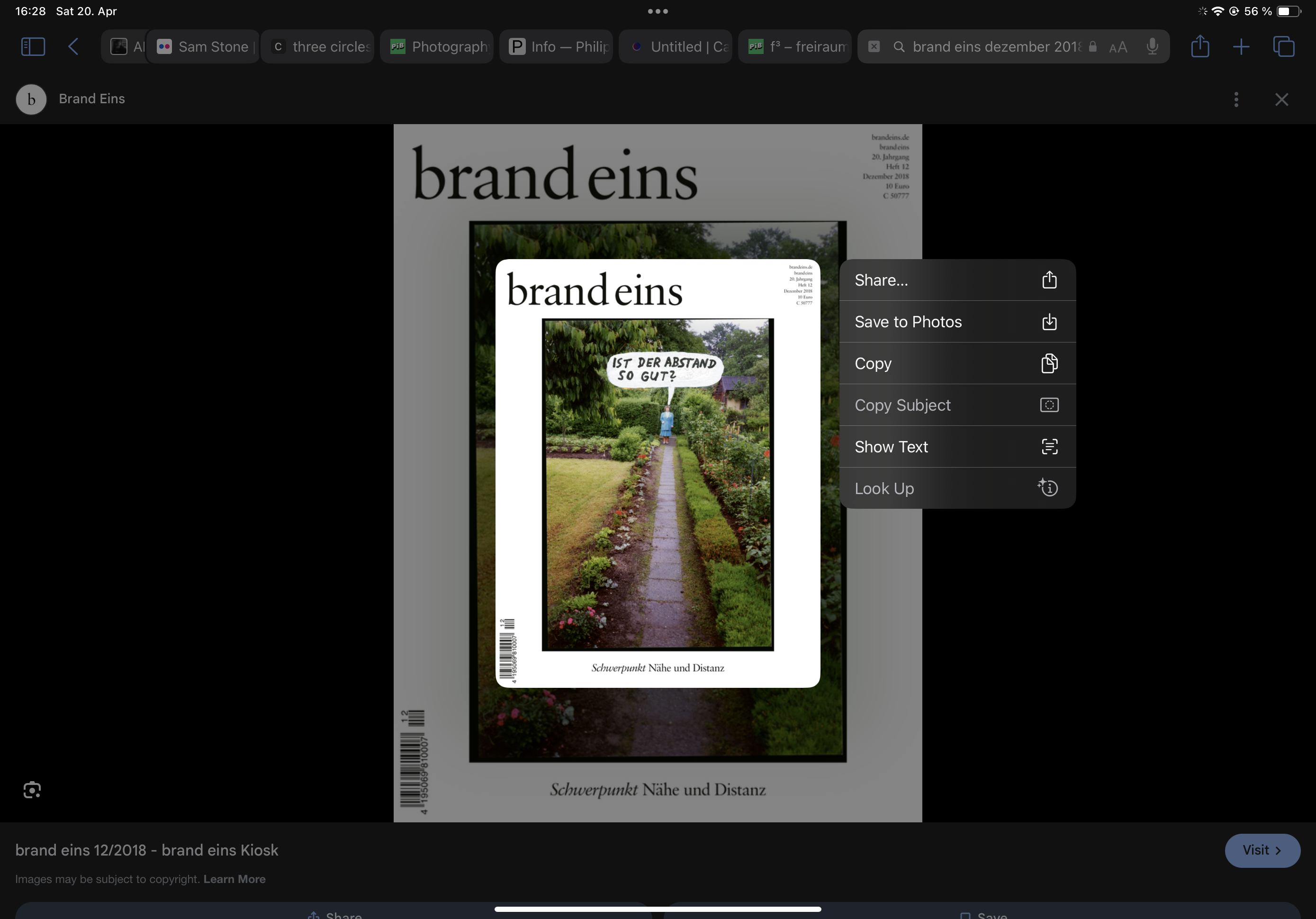Click the battery indicator in status bar

point(1288,11)
